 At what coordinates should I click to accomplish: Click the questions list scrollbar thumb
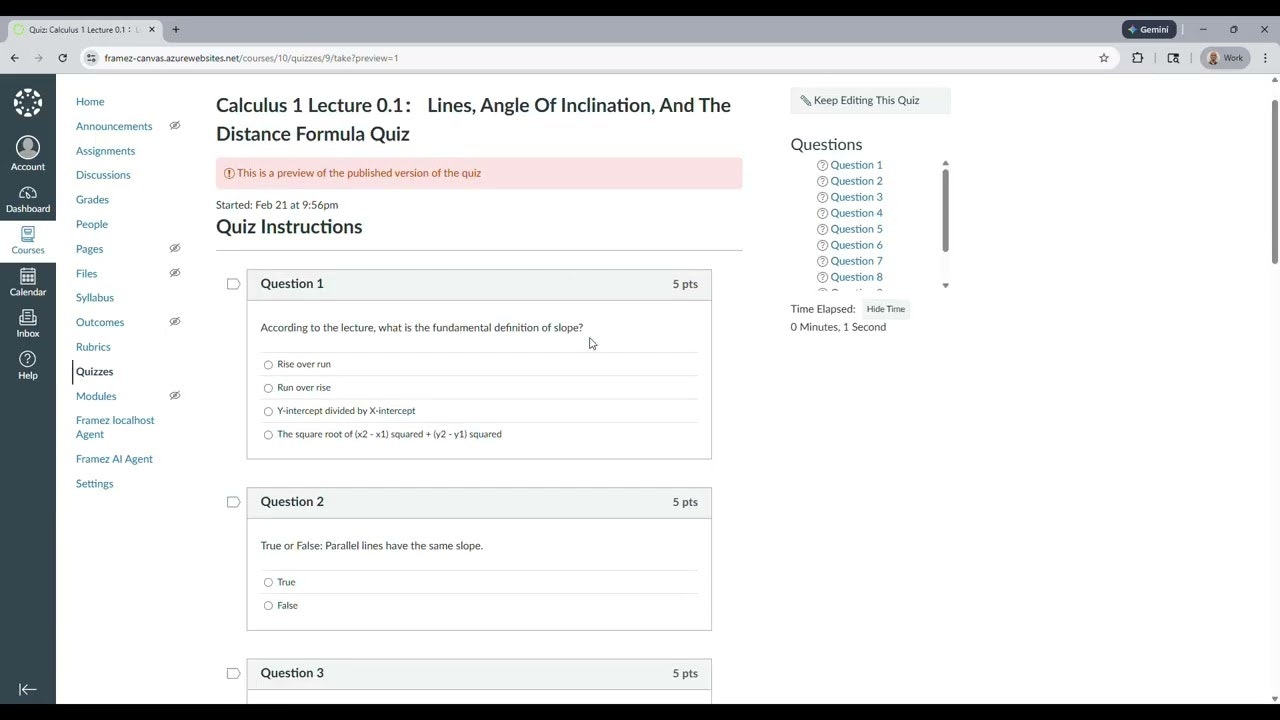pos(945,210)
